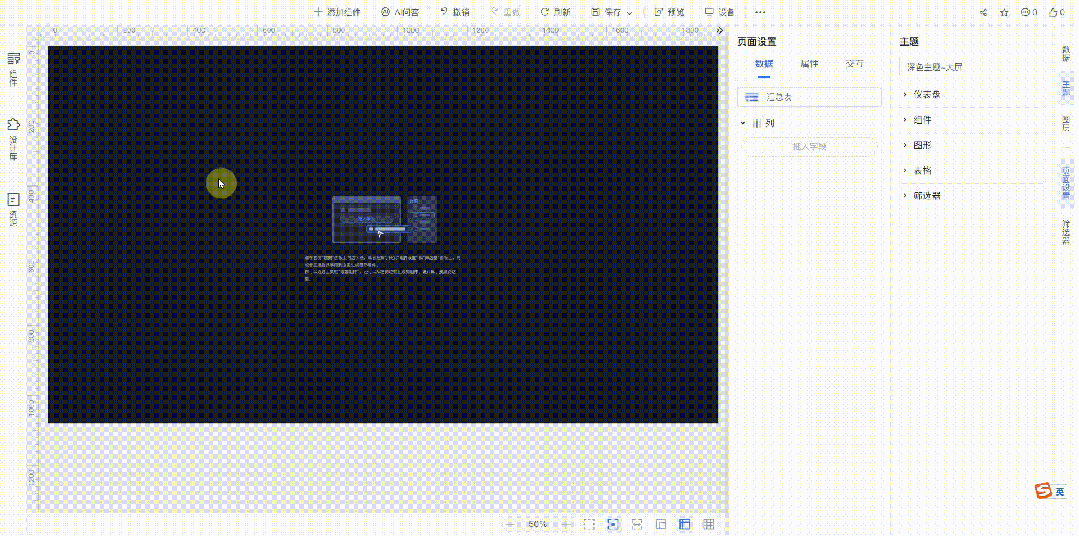Open 组件 panel in left sidebar
The width and height of the screenshot is (1079, 536).
click(x=13, y=68)
